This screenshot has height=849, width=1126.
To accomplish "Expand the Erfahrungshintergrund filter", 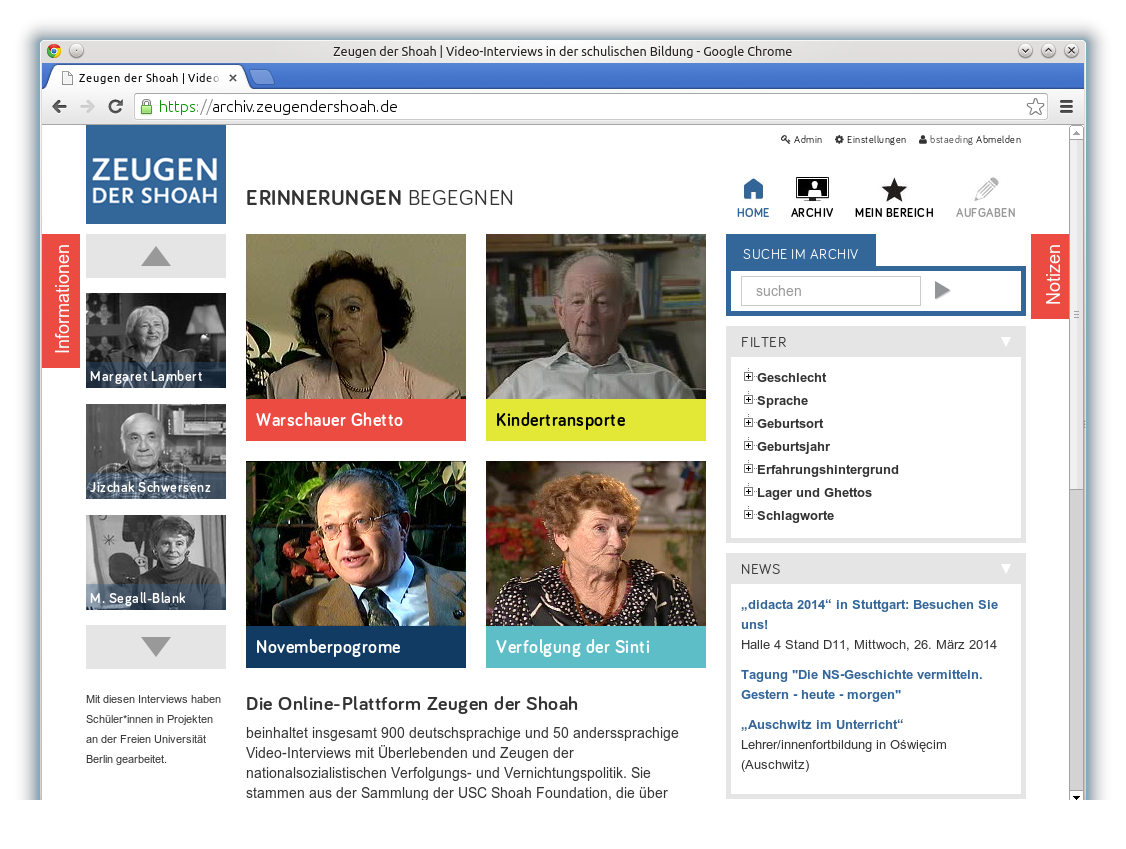I will click(x=748, y=468).
